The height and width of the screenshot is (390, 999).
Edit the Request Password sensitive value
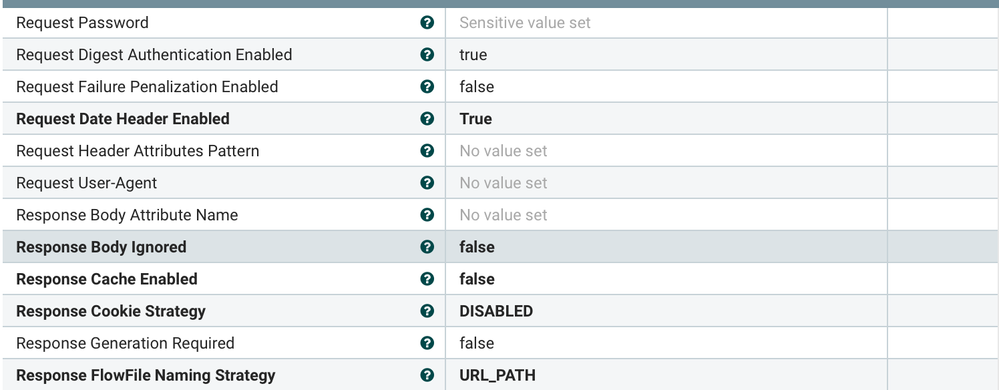click(x=666, y=23)
